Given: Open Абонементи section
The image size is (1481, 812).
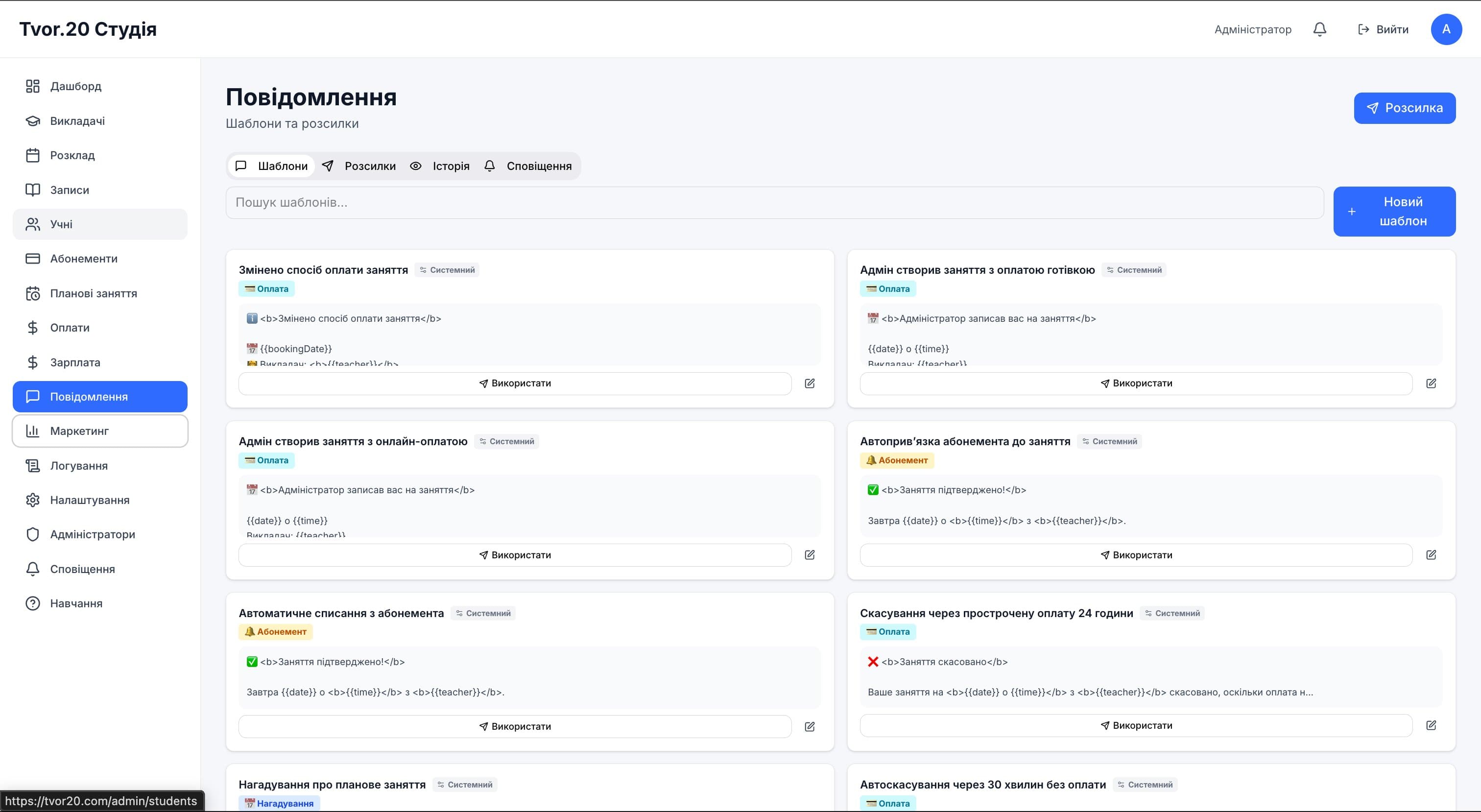Looking at the screenshot, I should (100, 259).
